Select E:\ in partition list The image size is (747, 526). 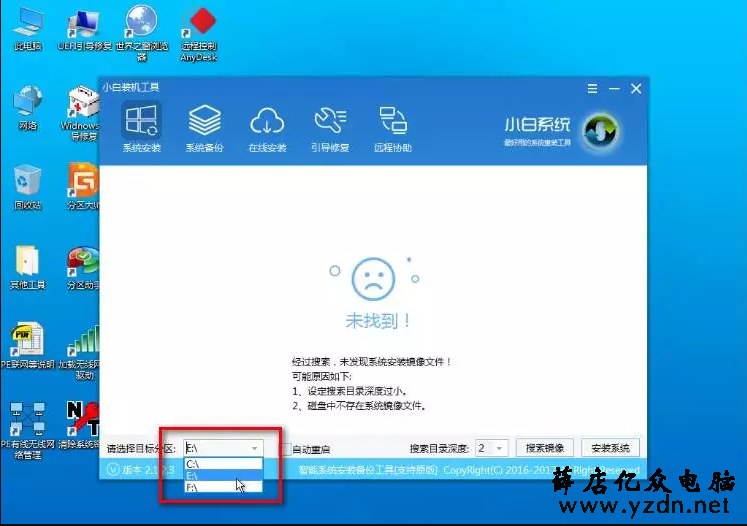(x=223, y=475)
